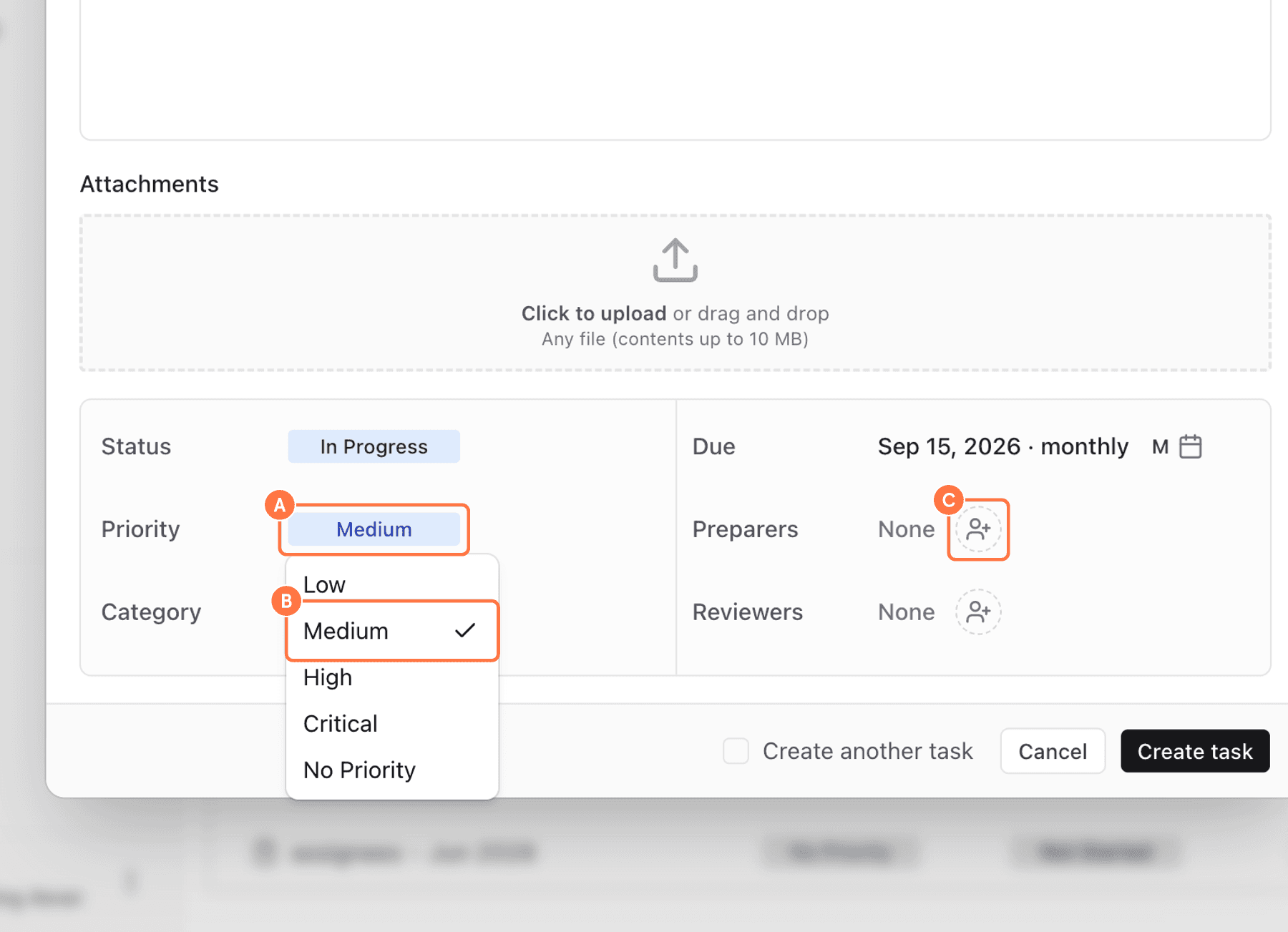Click the Create task button
Screen dimensions: 1288x932
tap(1195, 751)
